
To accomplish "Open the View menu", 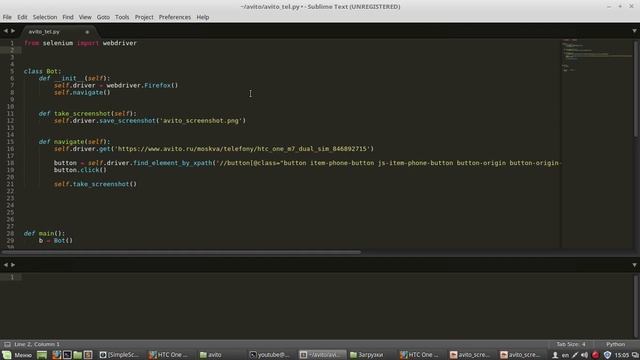I will pos(85,17).
